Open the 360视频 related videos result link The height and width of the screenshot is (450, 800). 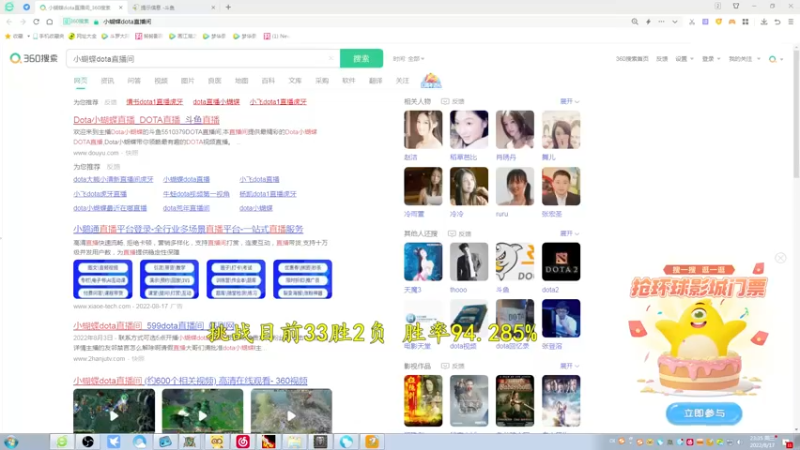(x=190, y=381)
